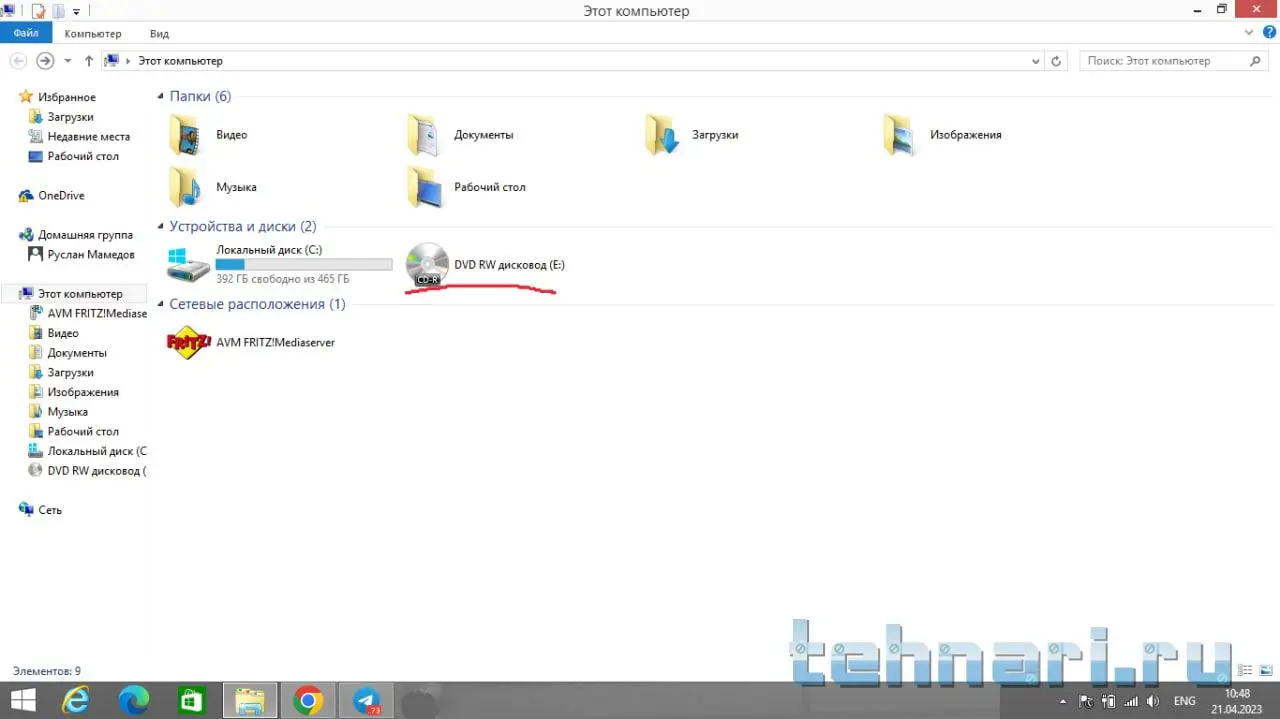This screenshot has width=1280, height=719.
Task: Select AVM FRITZ!Mediase in the navigation tree
Action: click(88, 313)
